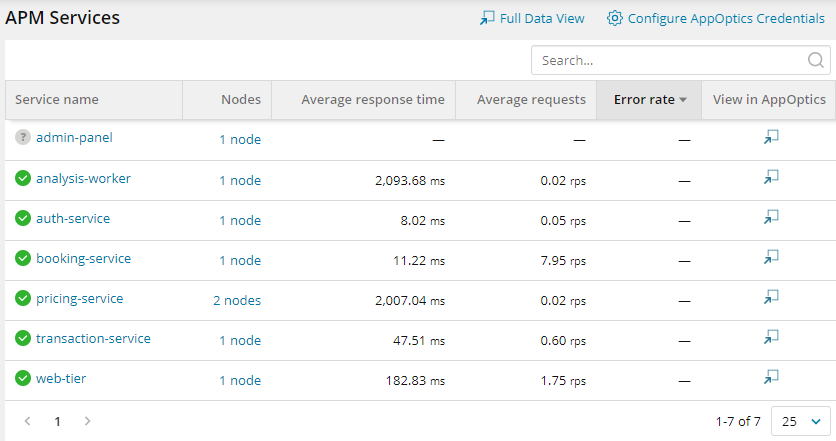The height and width of the screenshot is (441, 836).
Task: Click green status check beside pricing-service
Action: (x=22, y=298)
